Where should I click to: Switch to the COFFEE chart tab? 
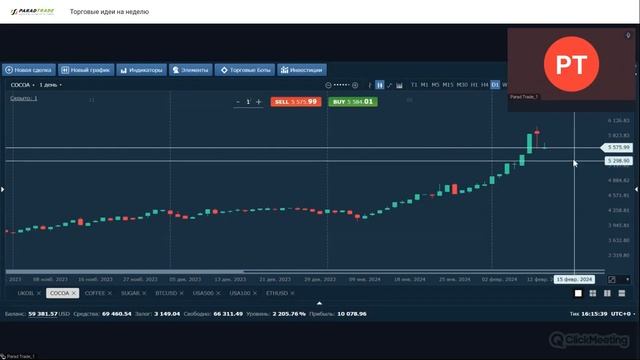coord(95,293)
